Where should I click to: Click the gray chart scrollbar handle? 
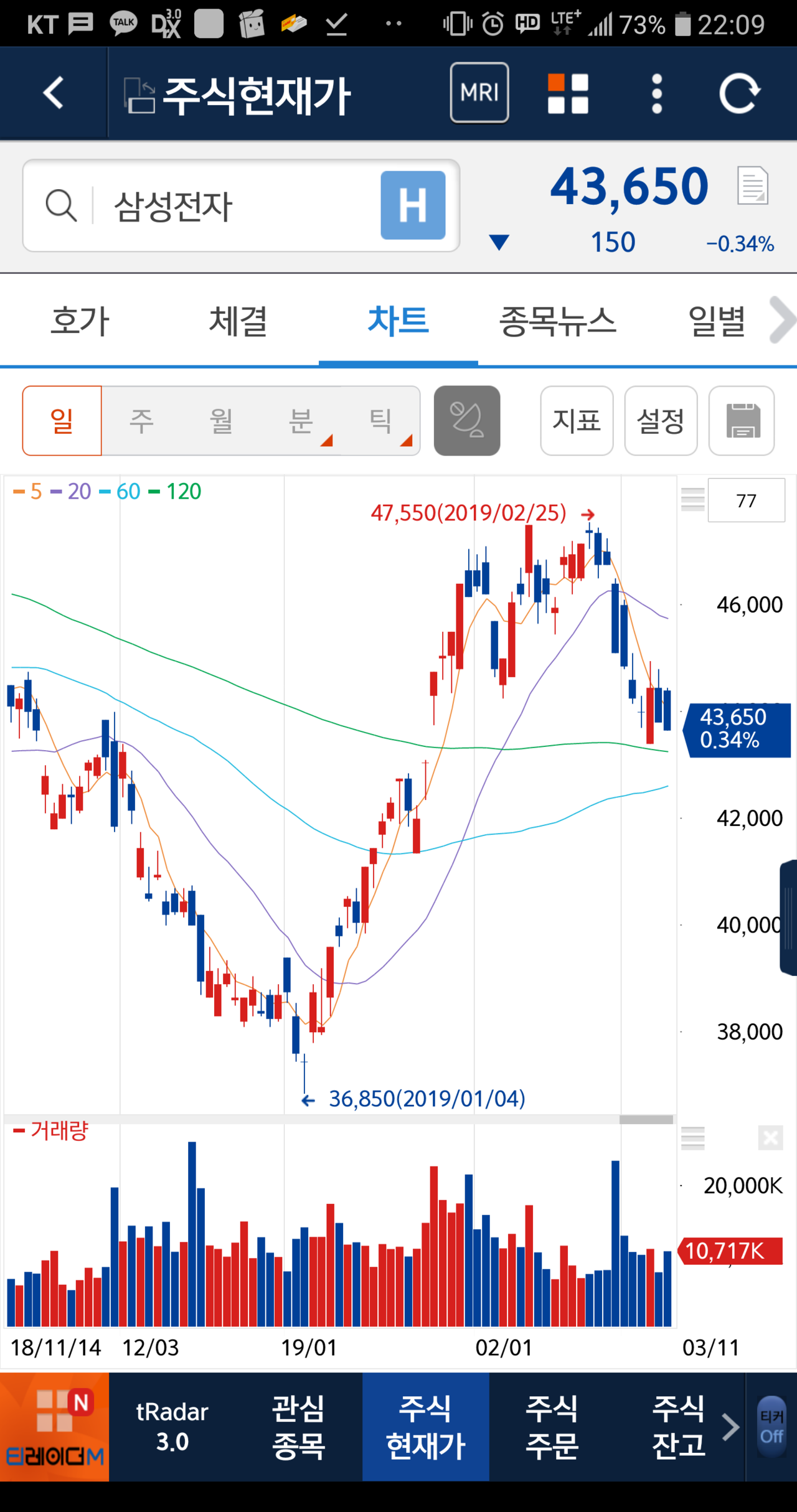pyautogui.click(x=646, y=1120)
